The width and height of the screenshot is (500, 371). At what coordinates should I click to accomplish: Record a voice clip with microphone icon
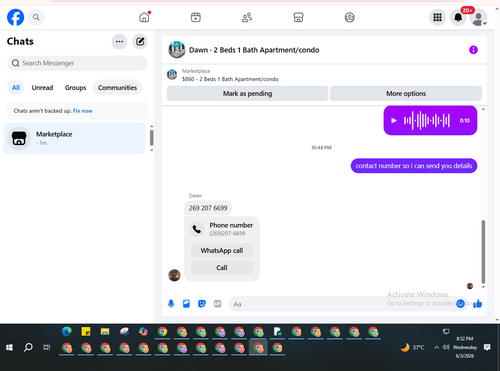click(171, 304)
